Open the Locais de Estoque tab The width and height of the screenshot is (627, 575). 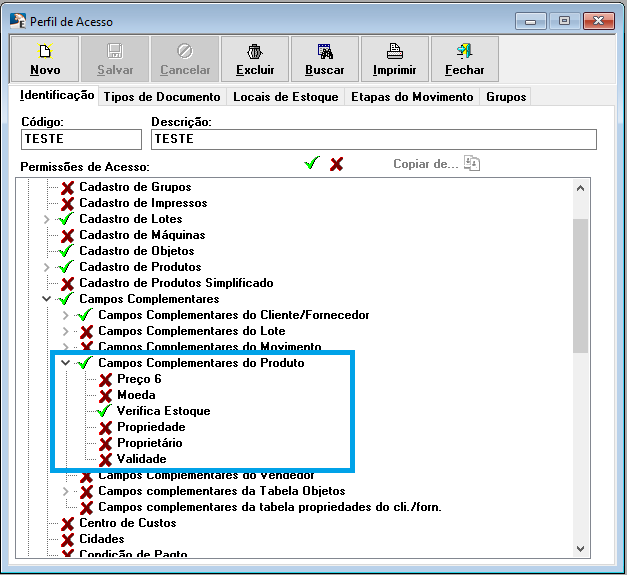(x=285, y=97)
